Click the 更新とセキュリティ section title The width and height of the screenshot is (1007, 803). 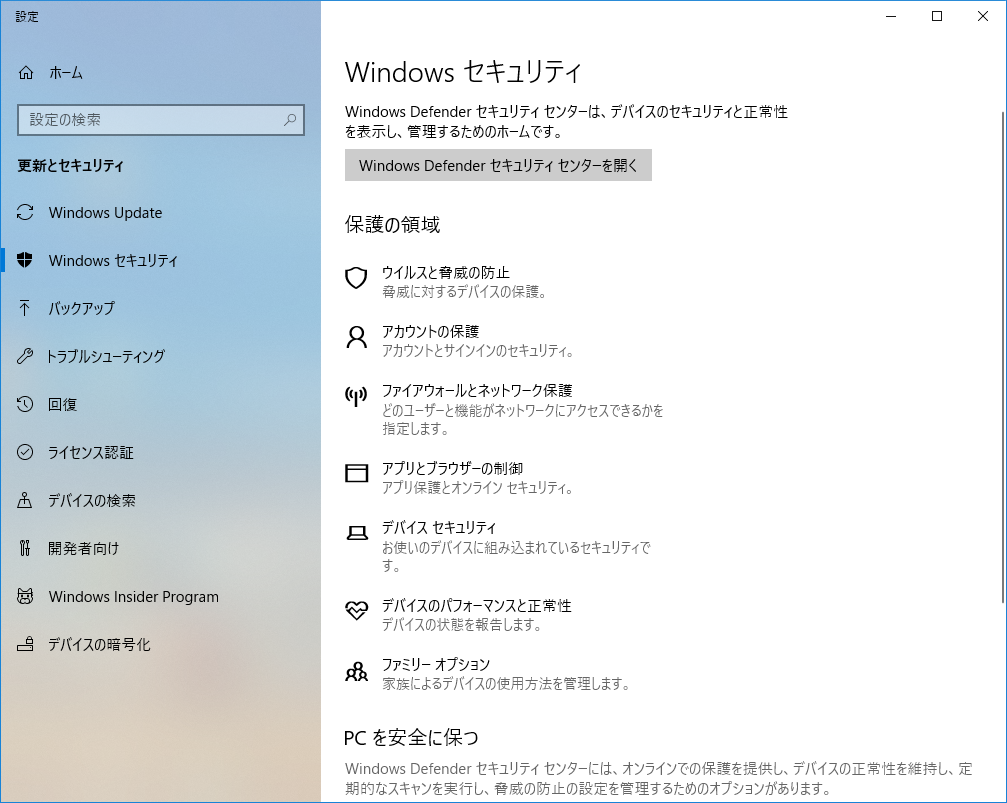point(70,165)
